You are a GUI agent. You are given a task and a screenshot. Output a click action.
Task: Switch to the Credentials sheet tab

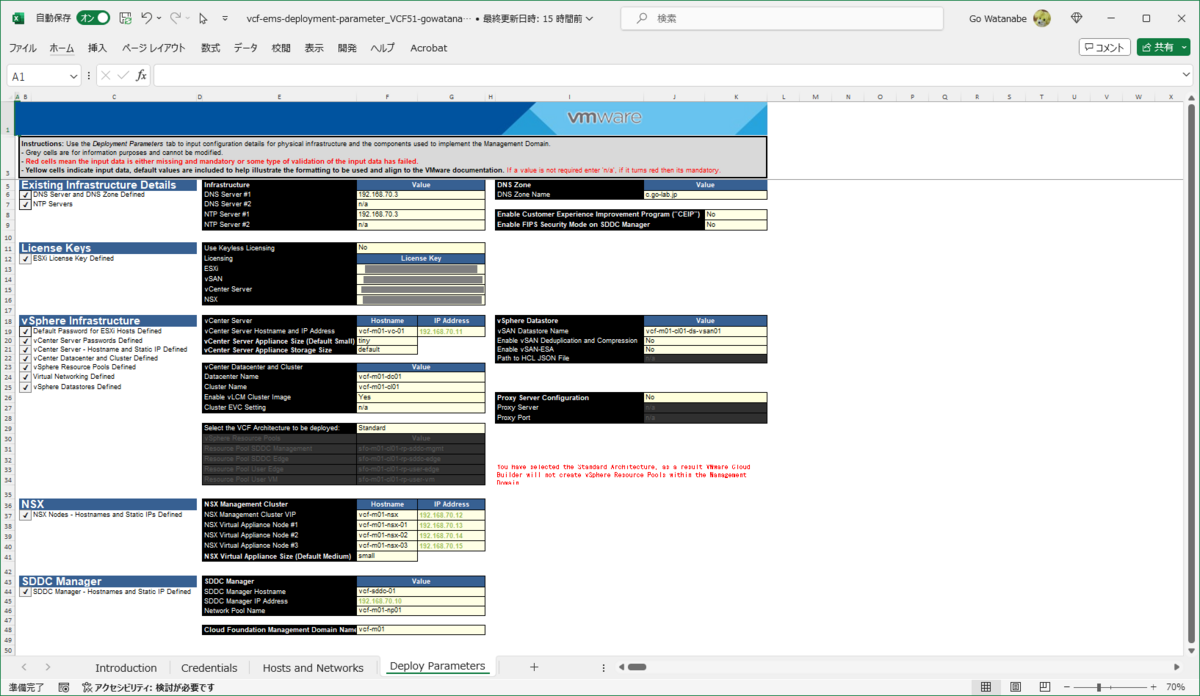pyautogui.click(x=209, y=667)
